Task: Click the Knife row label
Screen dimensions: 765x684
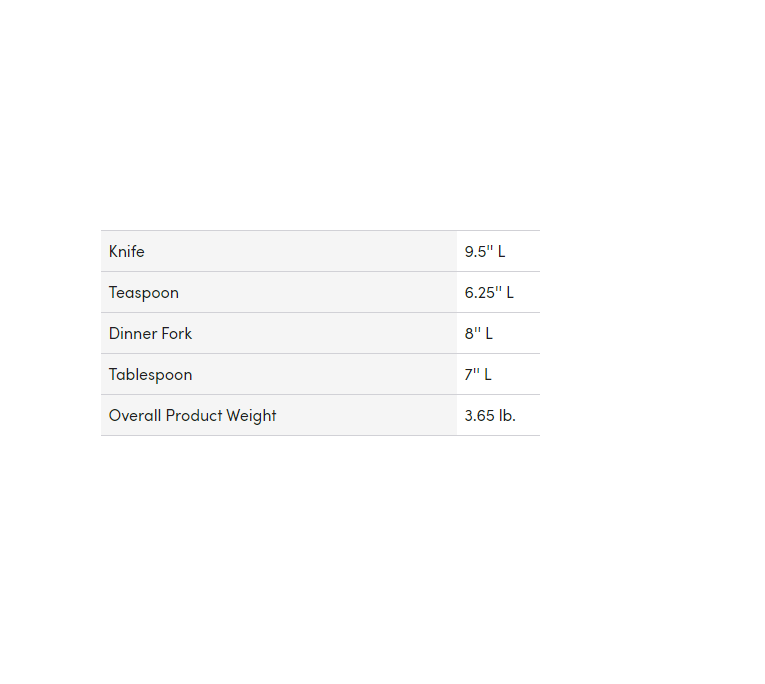Action: (x=127, y=251)
